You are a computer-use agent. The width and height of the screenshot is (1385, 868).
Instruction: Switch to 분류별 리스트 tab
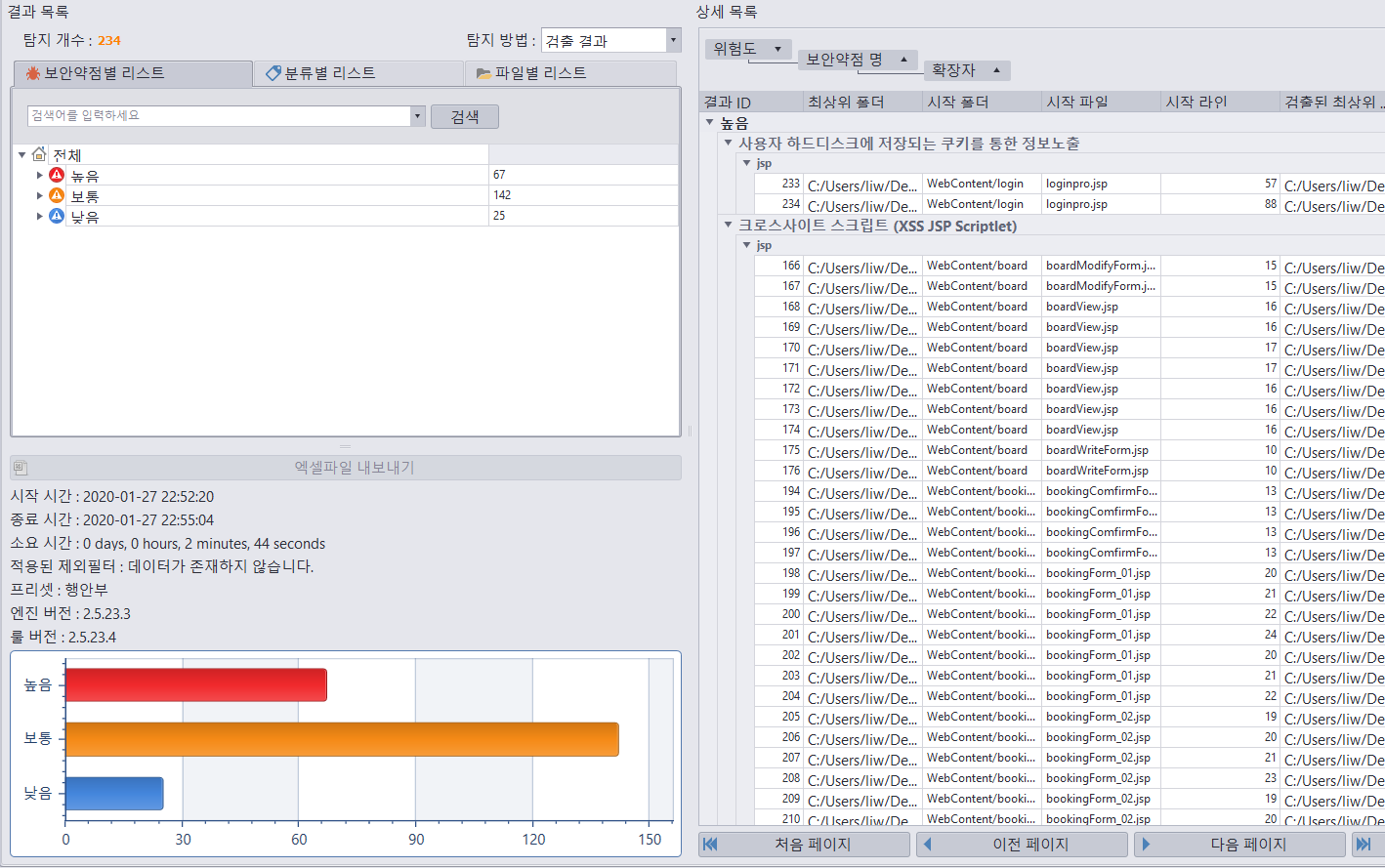pos(358,73)
